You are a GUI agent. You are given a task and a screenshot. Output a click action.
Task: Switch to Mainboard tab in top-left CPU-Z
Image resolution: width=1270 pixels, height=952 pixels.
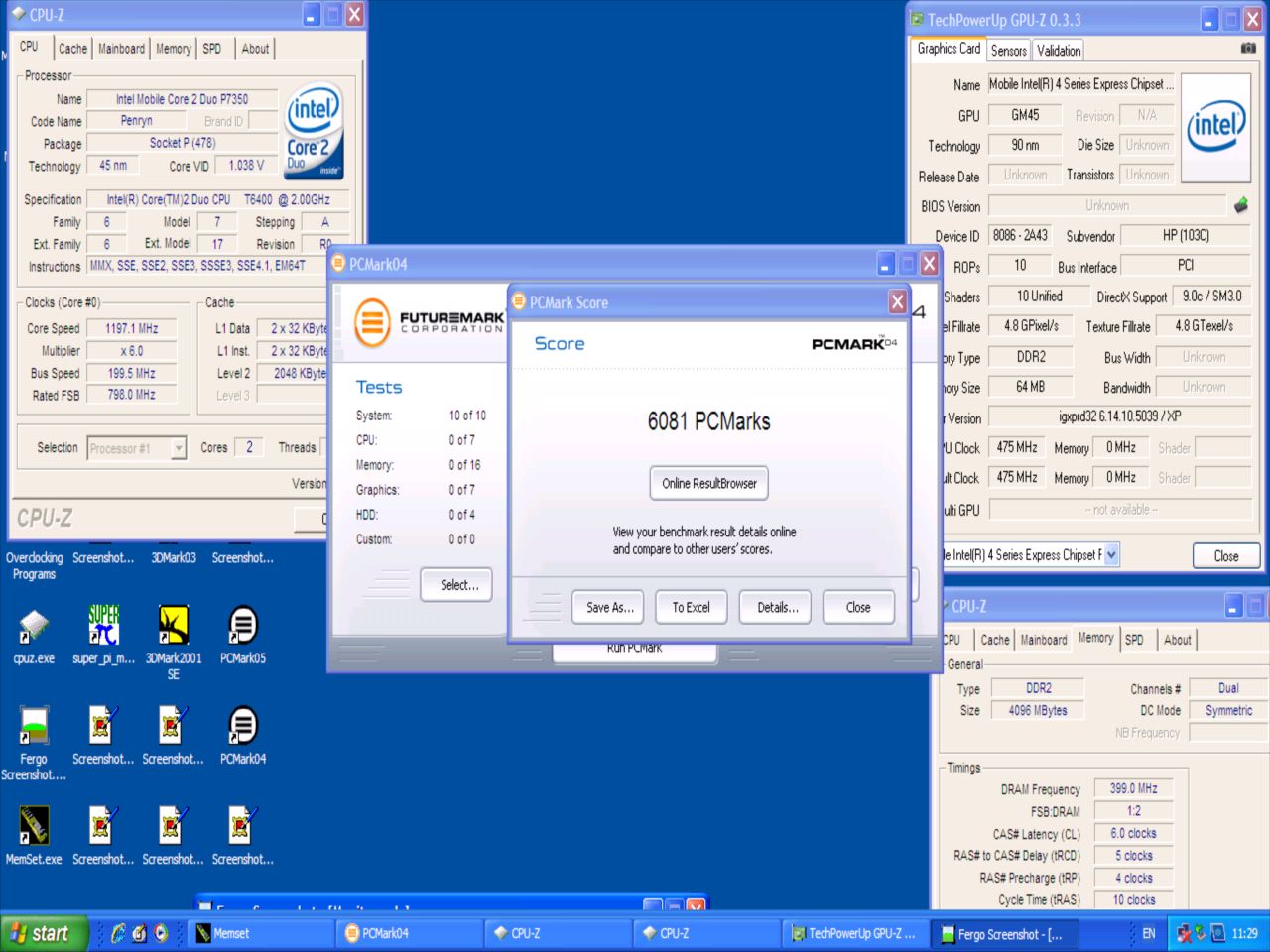tap(121, 49)
